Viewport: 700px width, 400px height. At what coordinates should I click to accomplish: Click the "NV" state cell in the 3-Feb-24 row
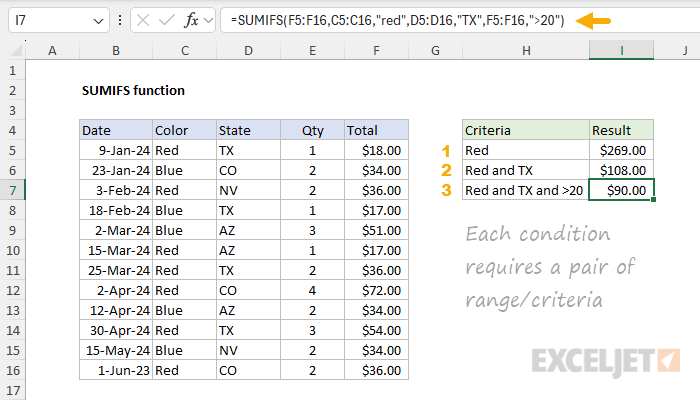[x=249, y=191]
